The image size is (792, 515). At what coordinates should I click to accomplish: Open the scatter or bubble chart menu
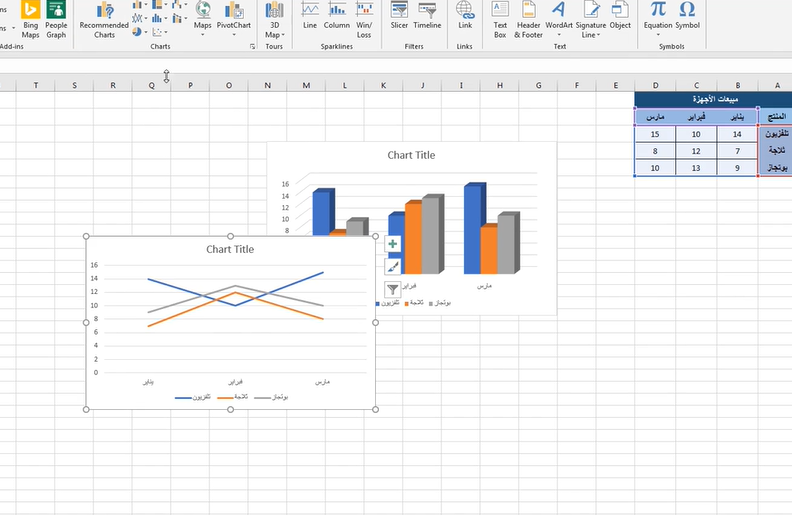[159, 32]
